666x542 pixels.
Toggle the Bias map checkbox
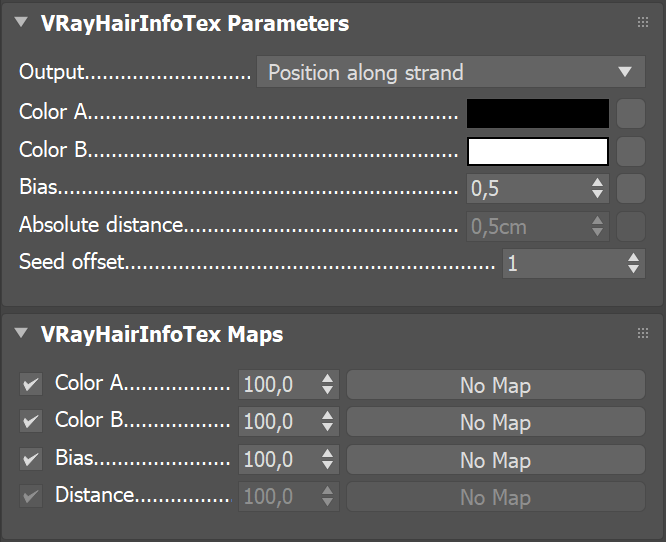point(31,459)
